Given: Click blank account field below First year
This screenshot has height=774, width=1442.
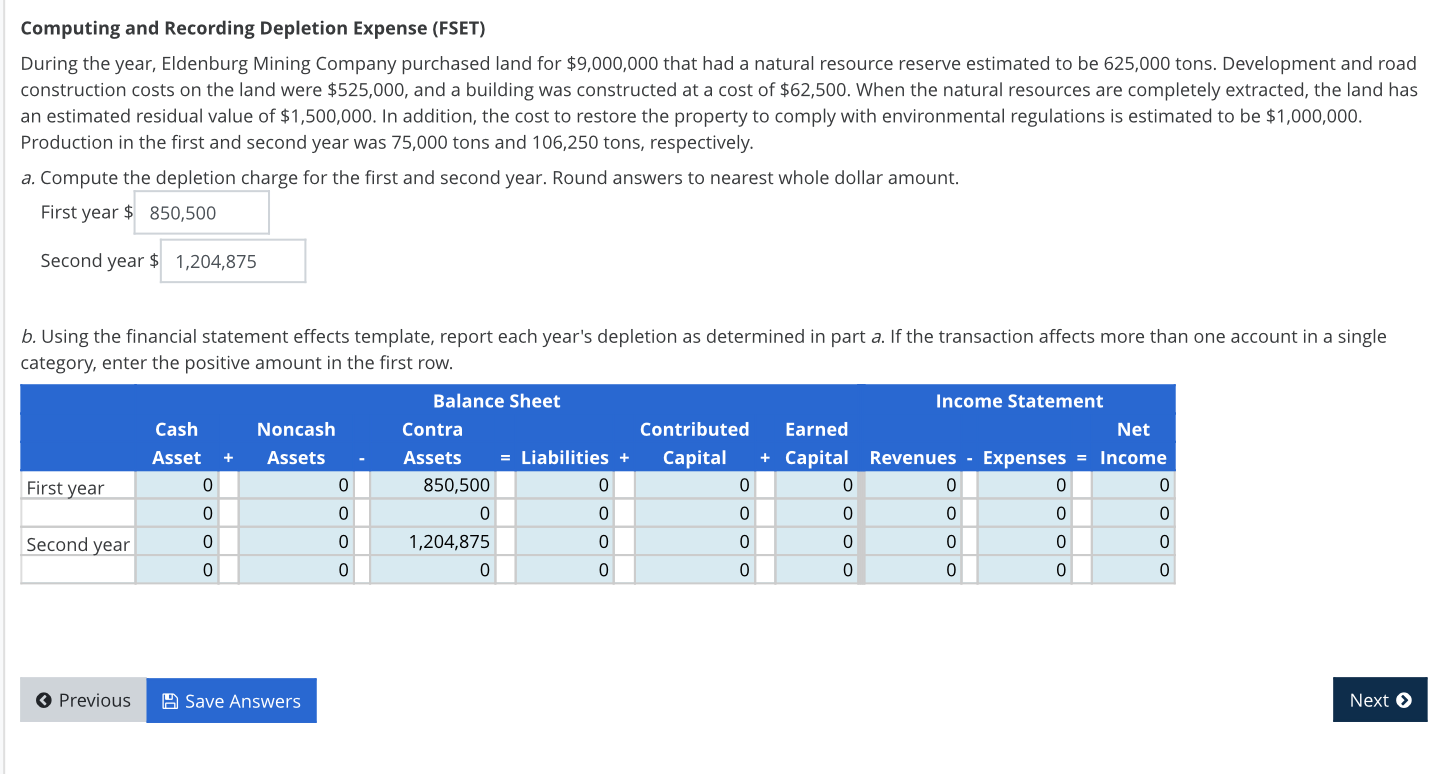Looking at the screenshot, I should click(x=78, y=514).
